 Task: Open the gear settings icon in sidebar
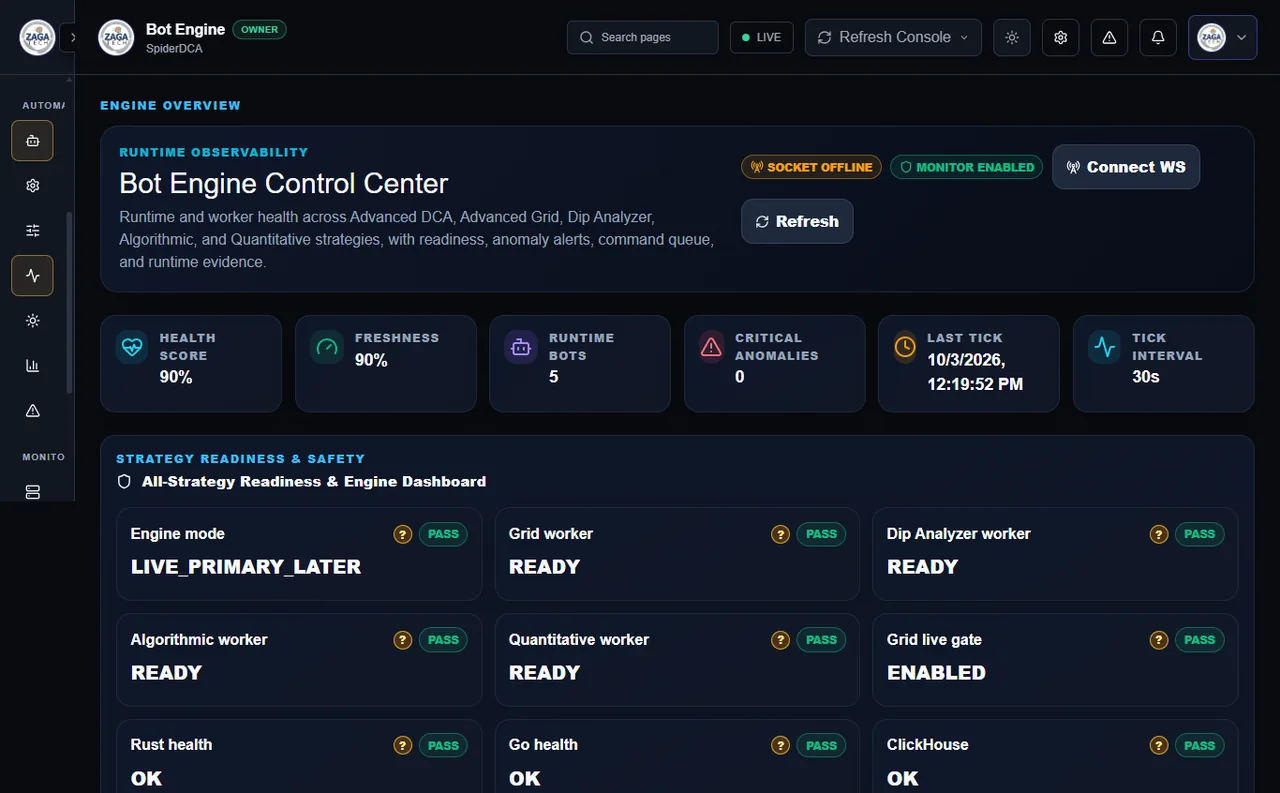(x=33, y=186)
